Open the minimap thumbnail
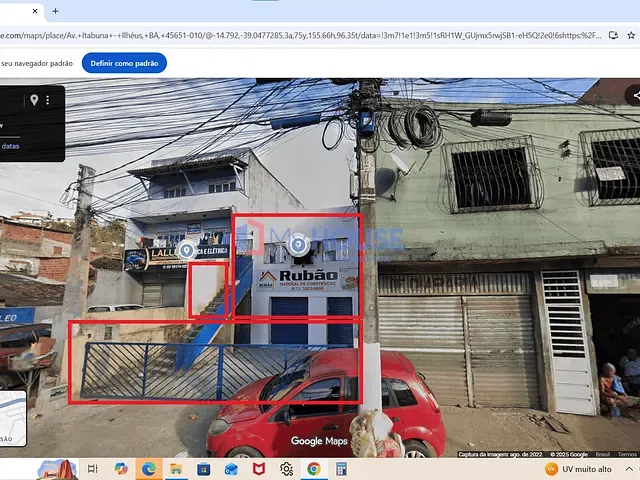Viewport: 640px width, 480px height. pyautogui.click(x=13, y=418)
